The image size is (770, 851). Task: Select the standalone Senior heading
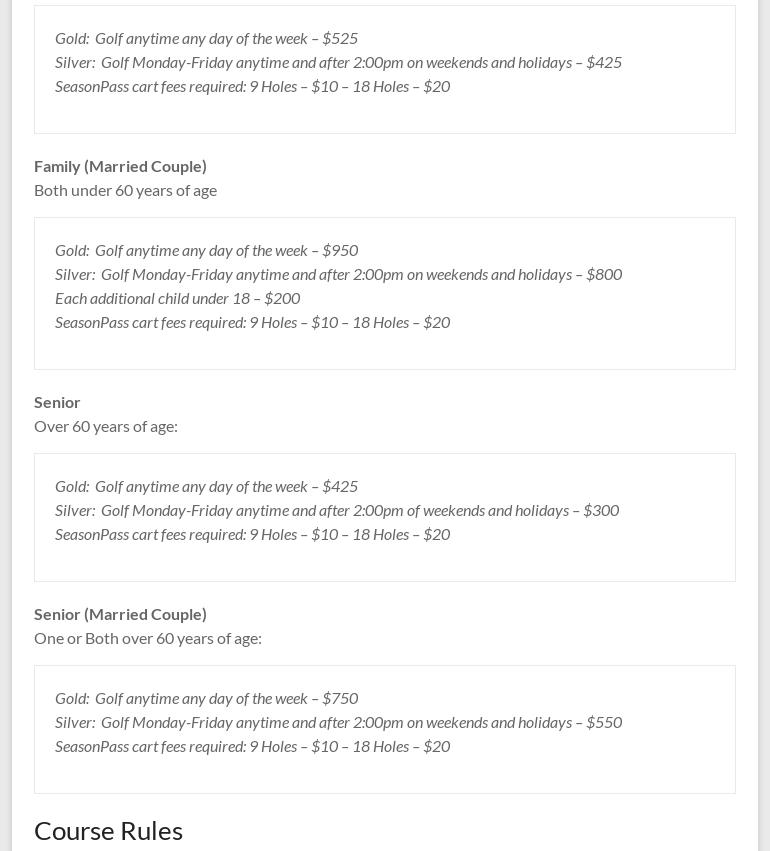pyautogui.click(x=57, y=402)
